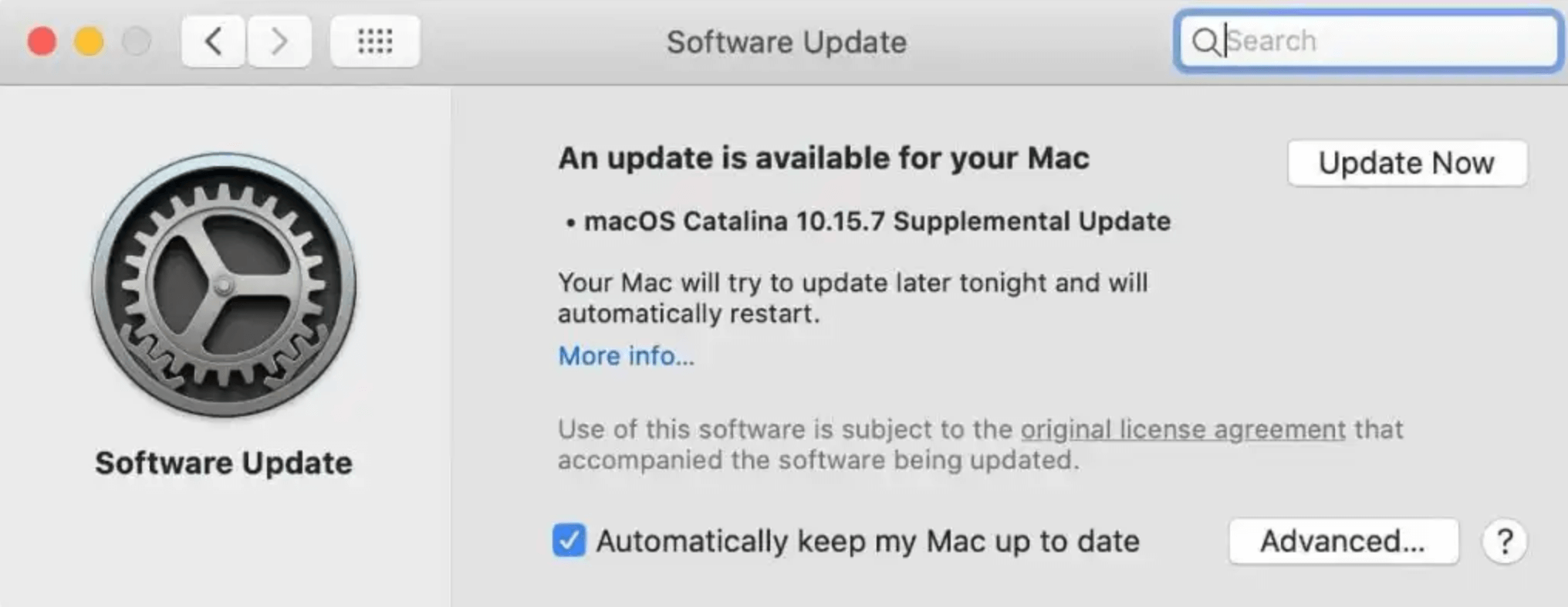Open Show All preferences via grid icon

pyautogui.click(x=376, y=41)
